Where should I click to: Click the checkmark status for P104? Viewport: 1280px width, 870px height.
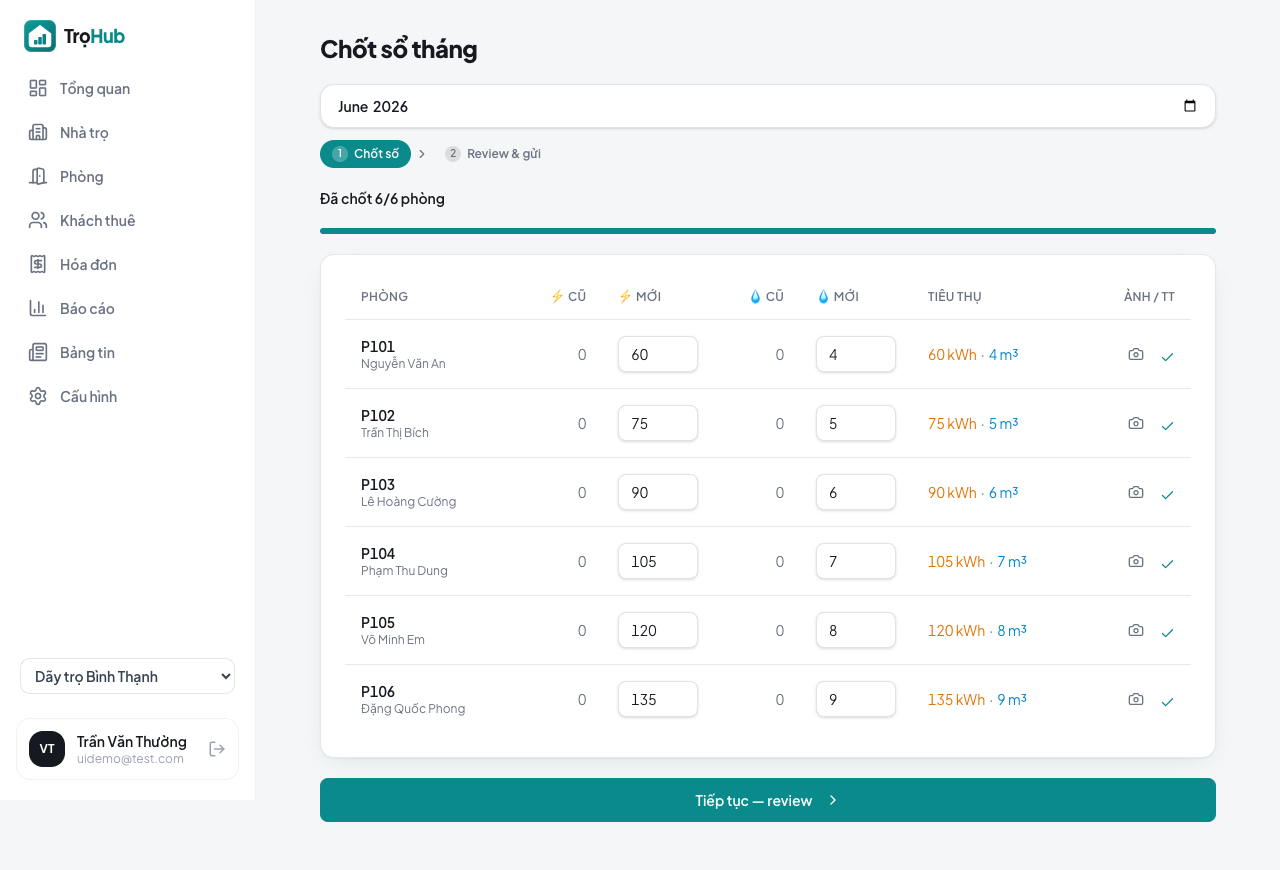(x=1167, y=563)
